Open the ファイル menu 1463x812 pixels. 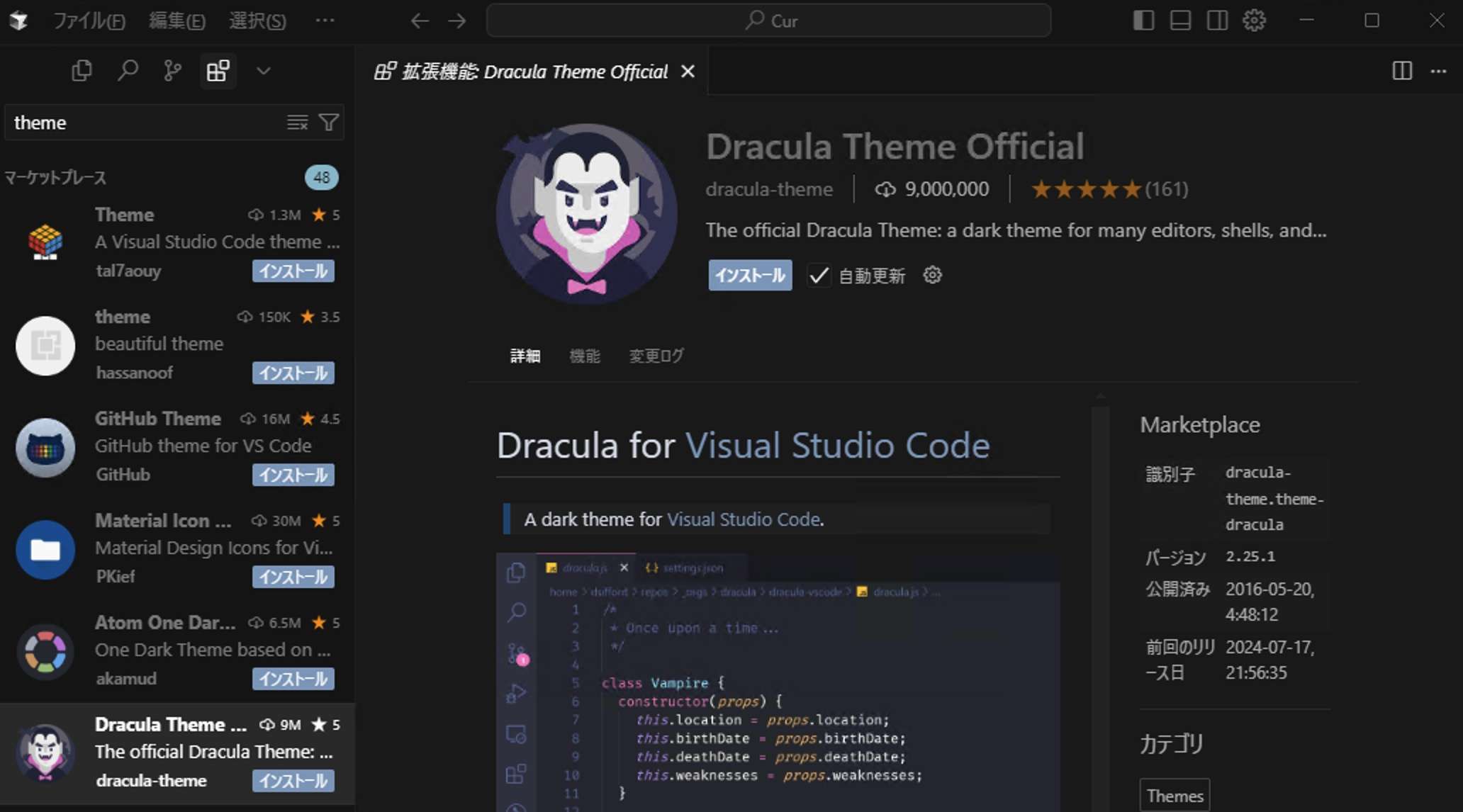tap(89, 21)
